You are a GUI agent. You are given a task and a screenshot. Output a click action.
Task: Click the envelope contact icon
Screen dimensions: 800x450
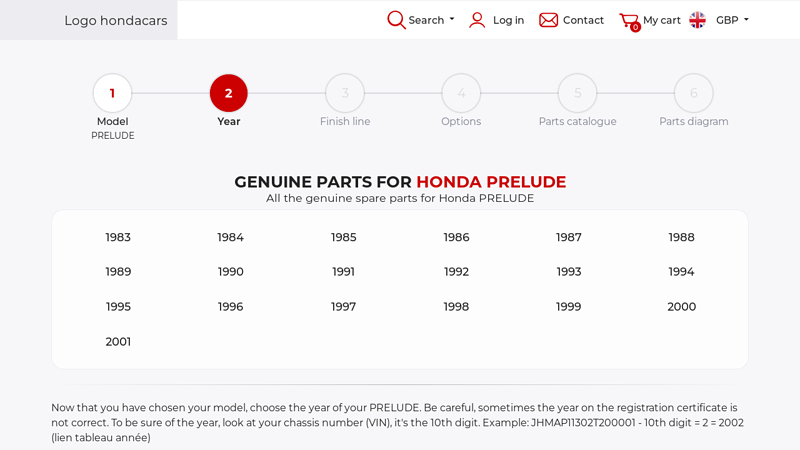[x=548, y=20]
